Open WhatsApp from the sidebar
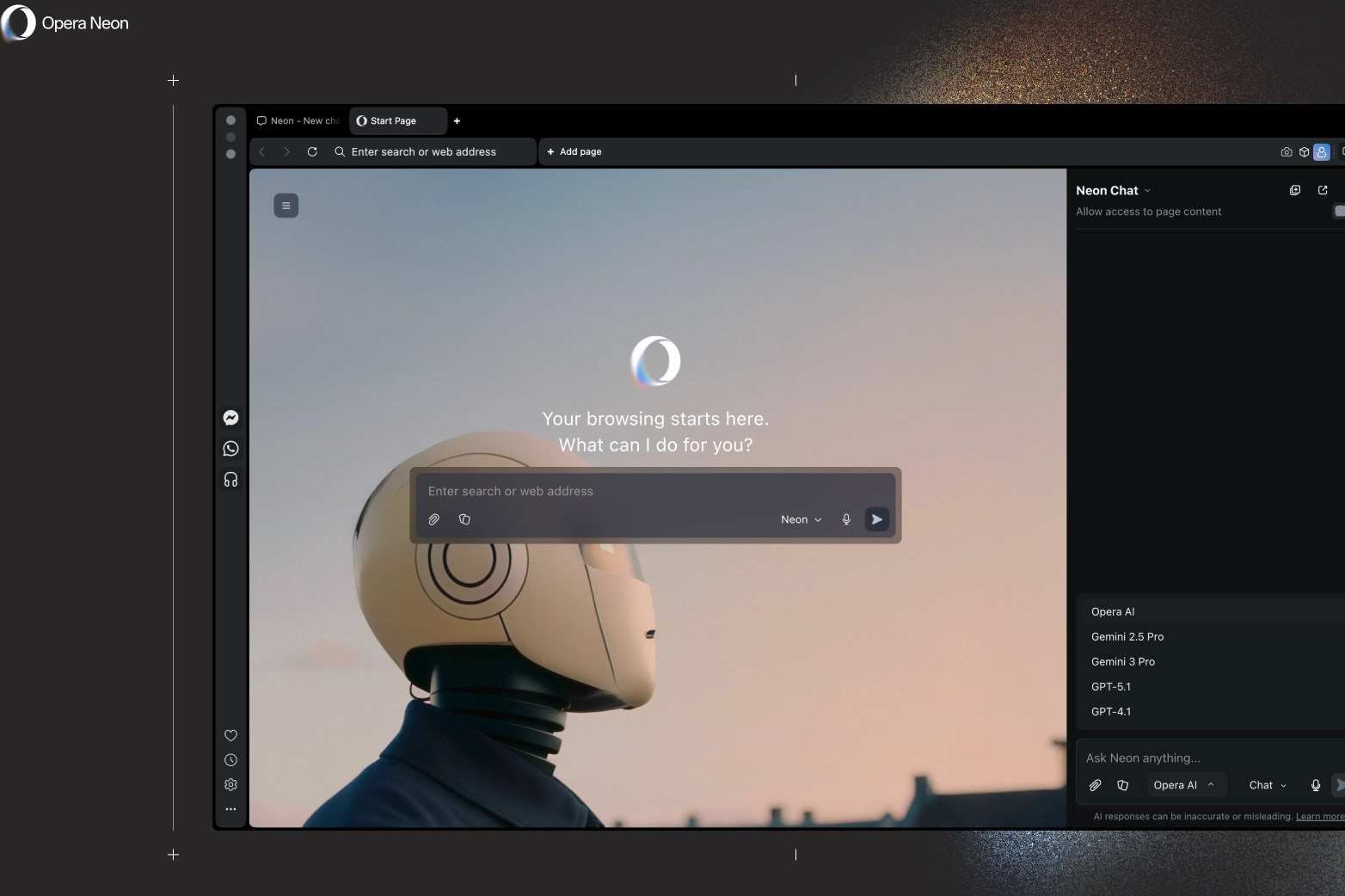The height and width of the screenshot is (896, 1345). [230, 449]
